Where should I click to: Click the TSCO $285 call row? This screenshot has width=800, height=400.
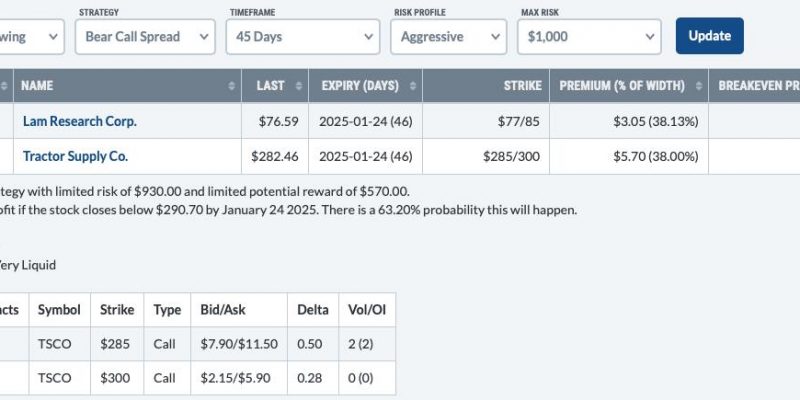pos(197,344)
